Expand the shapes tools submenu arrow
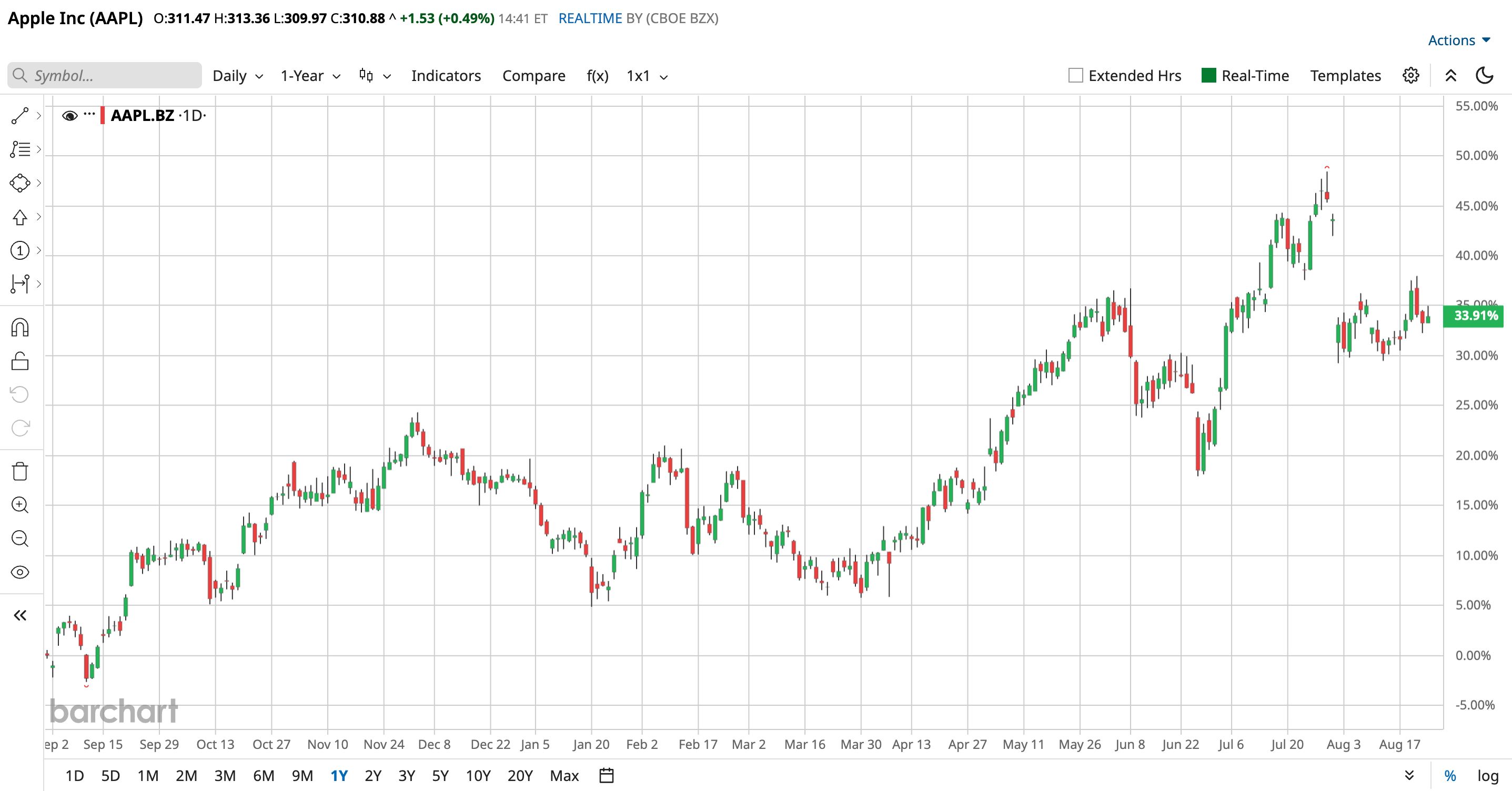Viewport: 1512px width, 791px height. (39, 183)
